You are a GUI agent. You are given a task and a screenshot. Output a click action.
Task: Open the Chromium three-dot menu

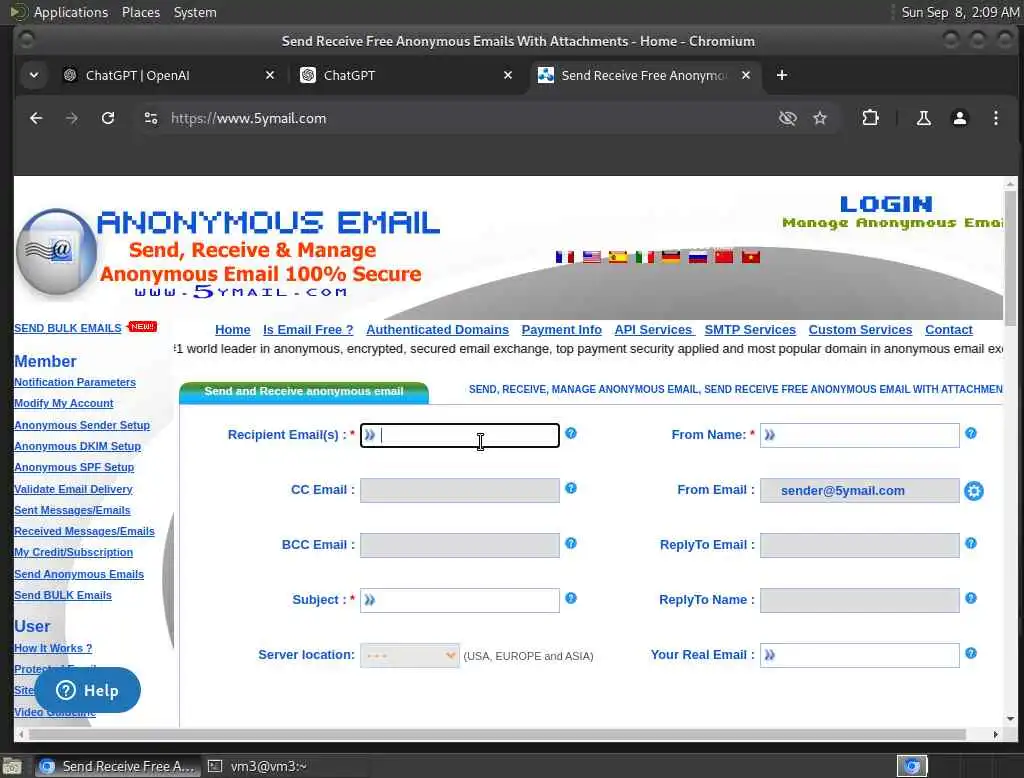pyautogui.click(x=995, y=118)
